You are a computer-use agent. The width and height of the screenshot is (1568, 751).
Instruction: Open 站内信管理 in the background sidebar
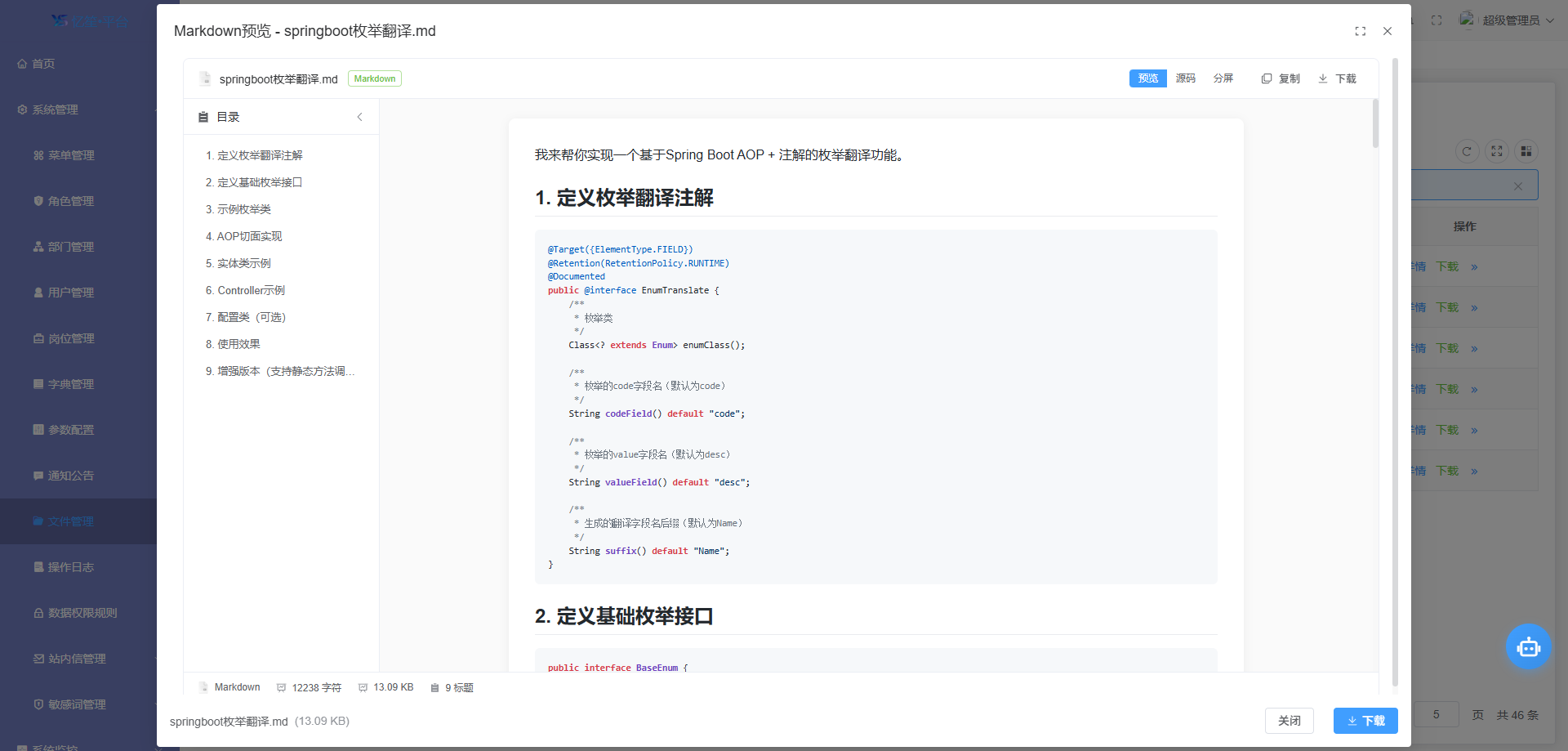[x=78, y=659]
